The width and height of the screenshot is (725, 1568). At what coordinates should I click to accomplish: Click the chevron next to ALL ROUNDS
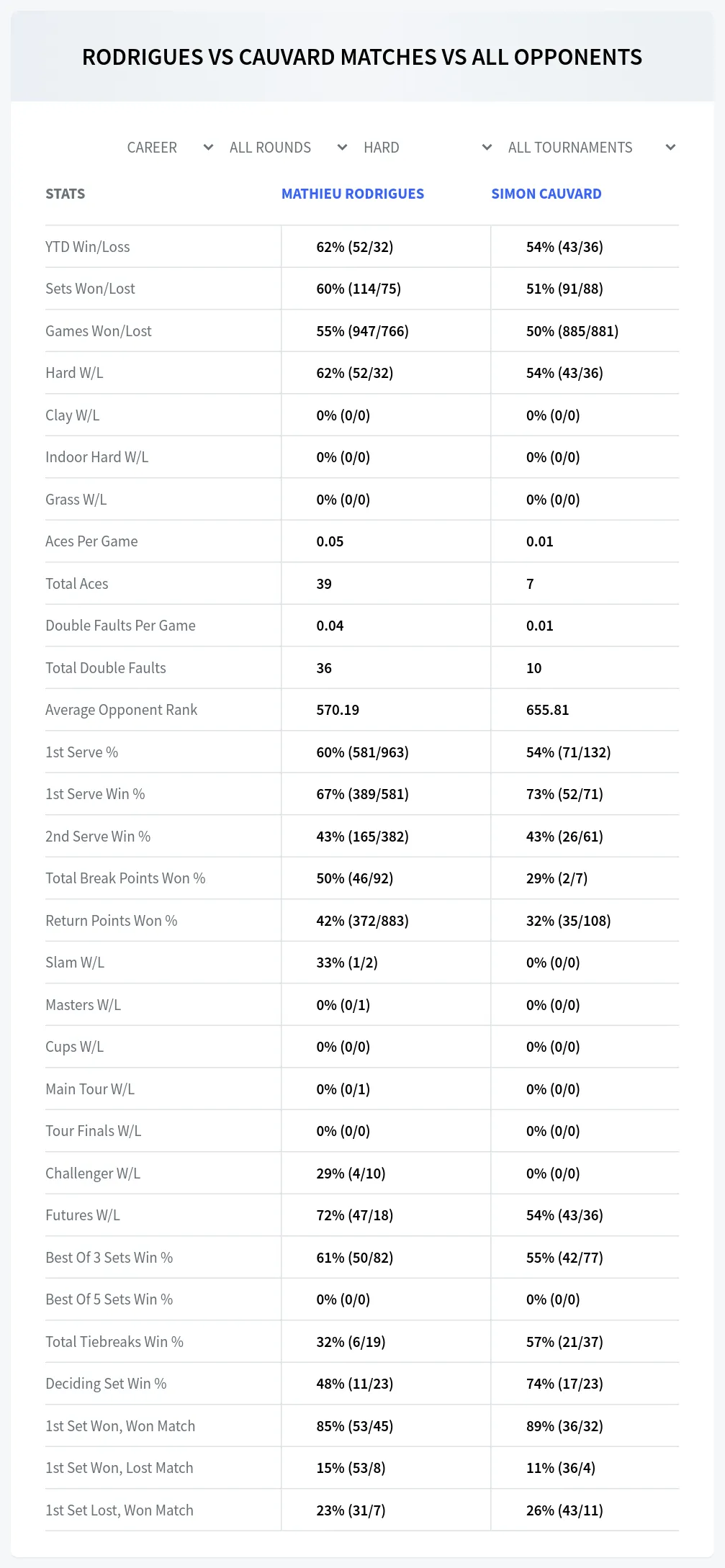point(342,148)
